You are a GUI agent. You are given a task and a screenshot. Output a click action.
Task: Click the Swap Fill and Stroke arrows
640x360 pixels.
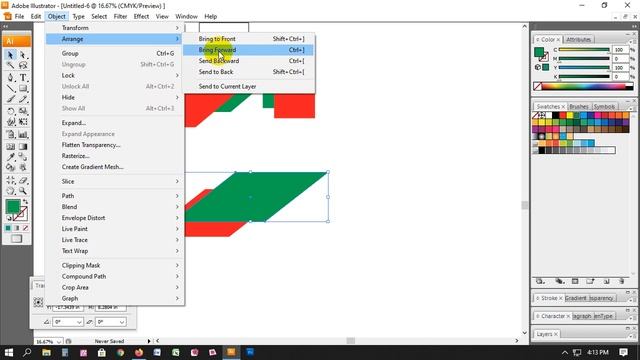pos(25,202)
